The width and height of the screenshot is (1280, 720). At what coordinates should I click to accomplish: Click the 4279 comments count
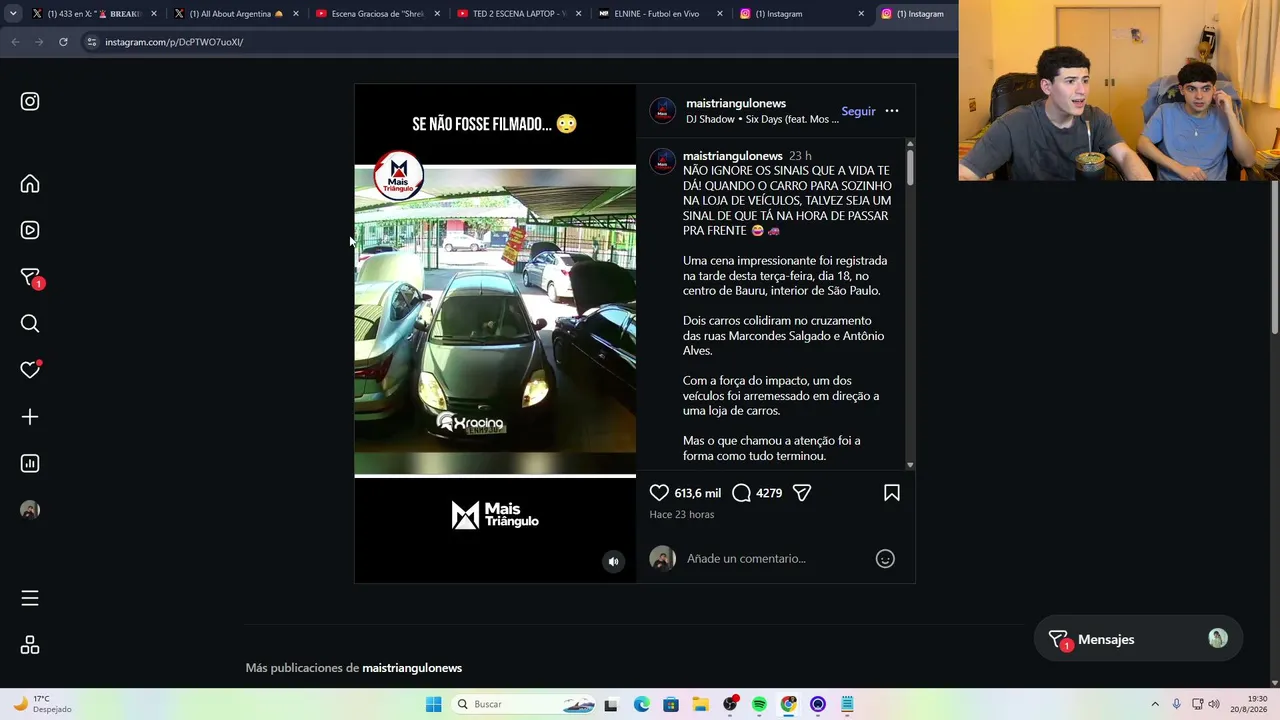769,493
